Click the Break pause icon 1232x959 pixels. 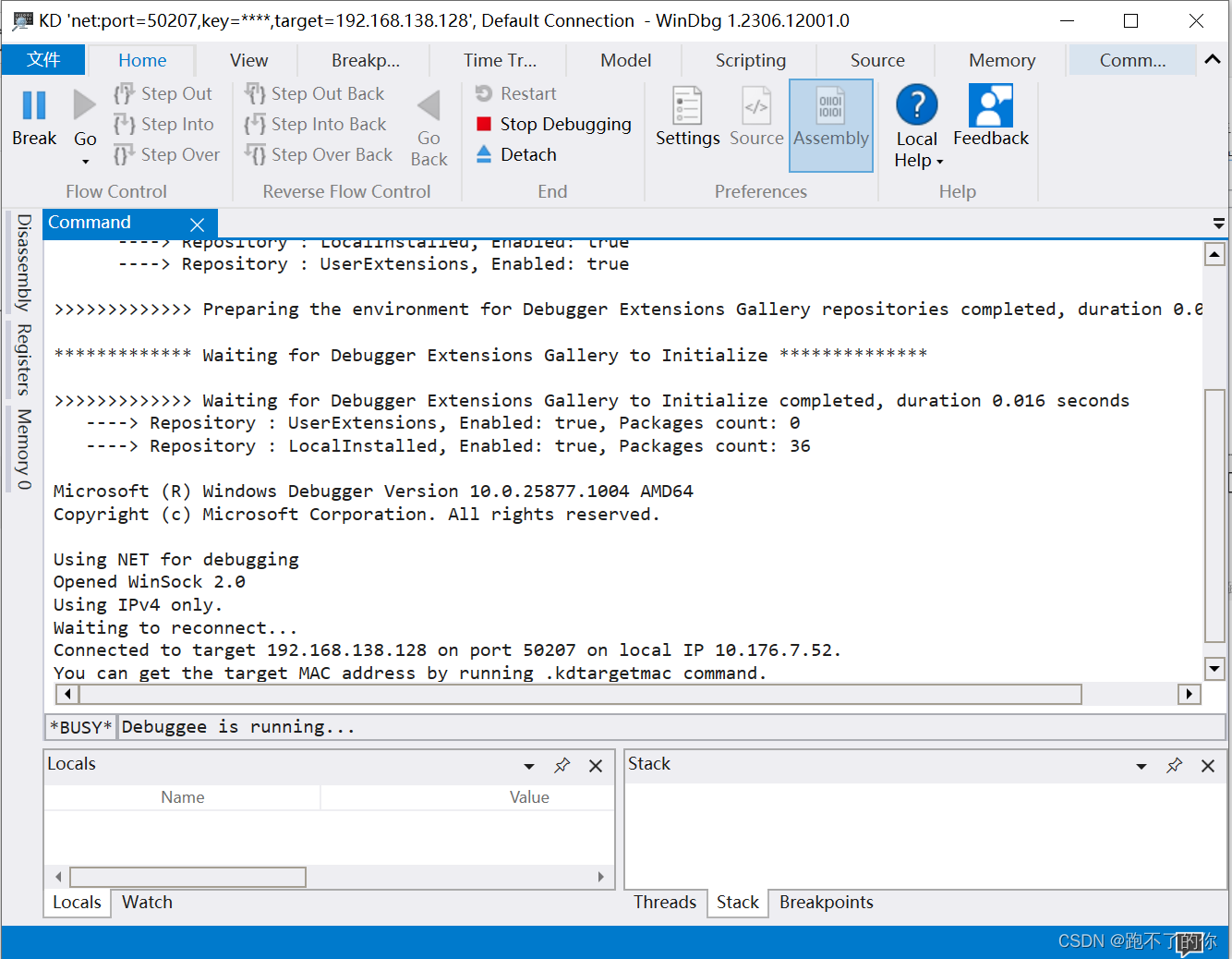pos(34,105)
